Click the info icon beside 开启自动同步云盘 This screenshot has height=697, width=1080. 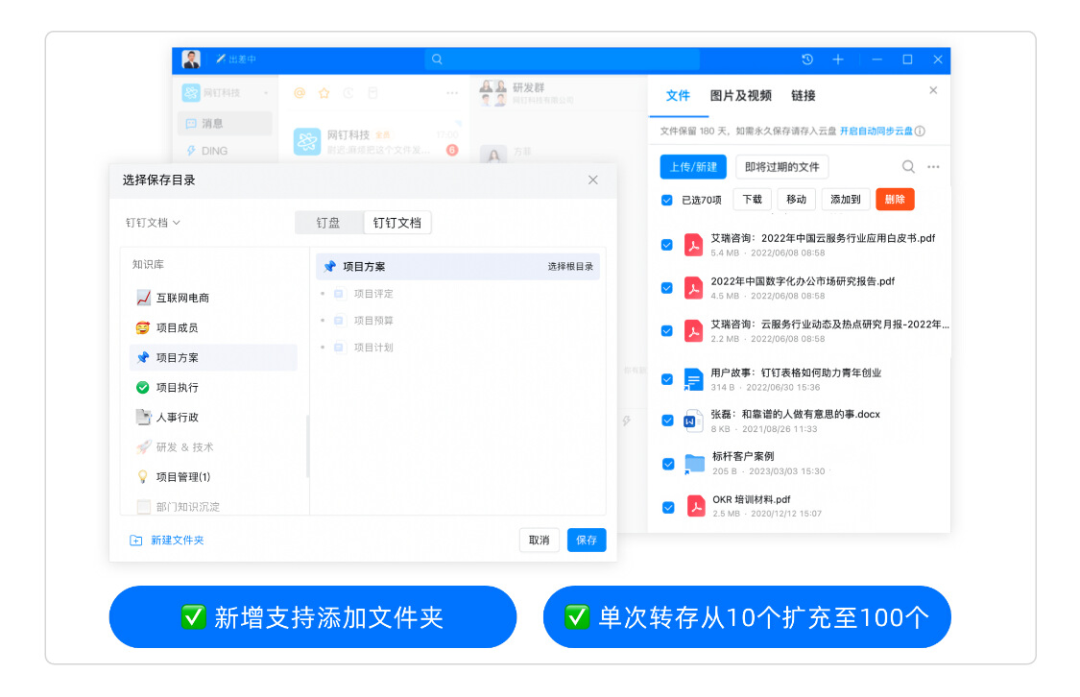[x=920, y=131]
